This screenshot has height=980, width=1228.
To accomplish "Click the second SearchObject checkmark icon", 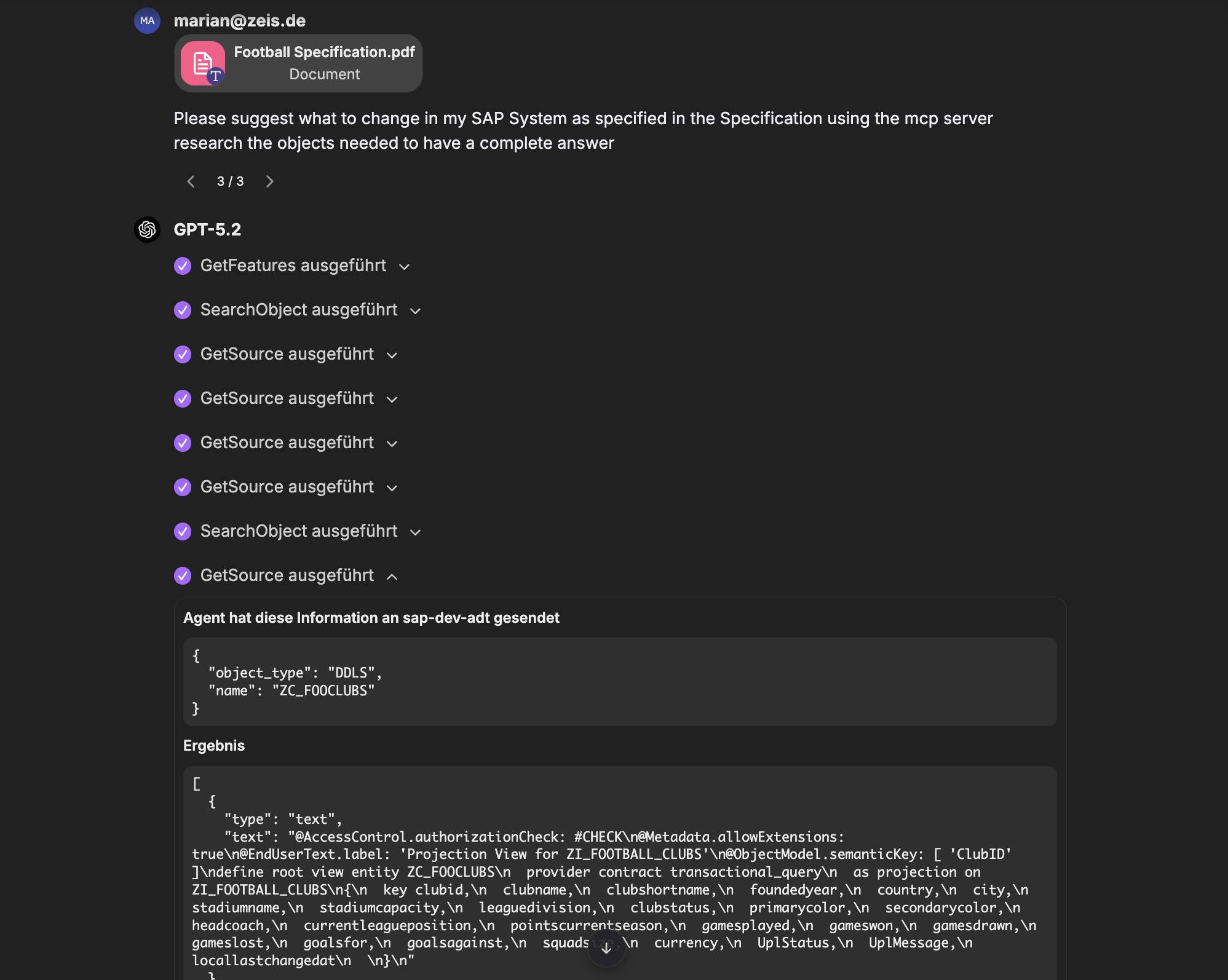I will (x=183, y=532).
